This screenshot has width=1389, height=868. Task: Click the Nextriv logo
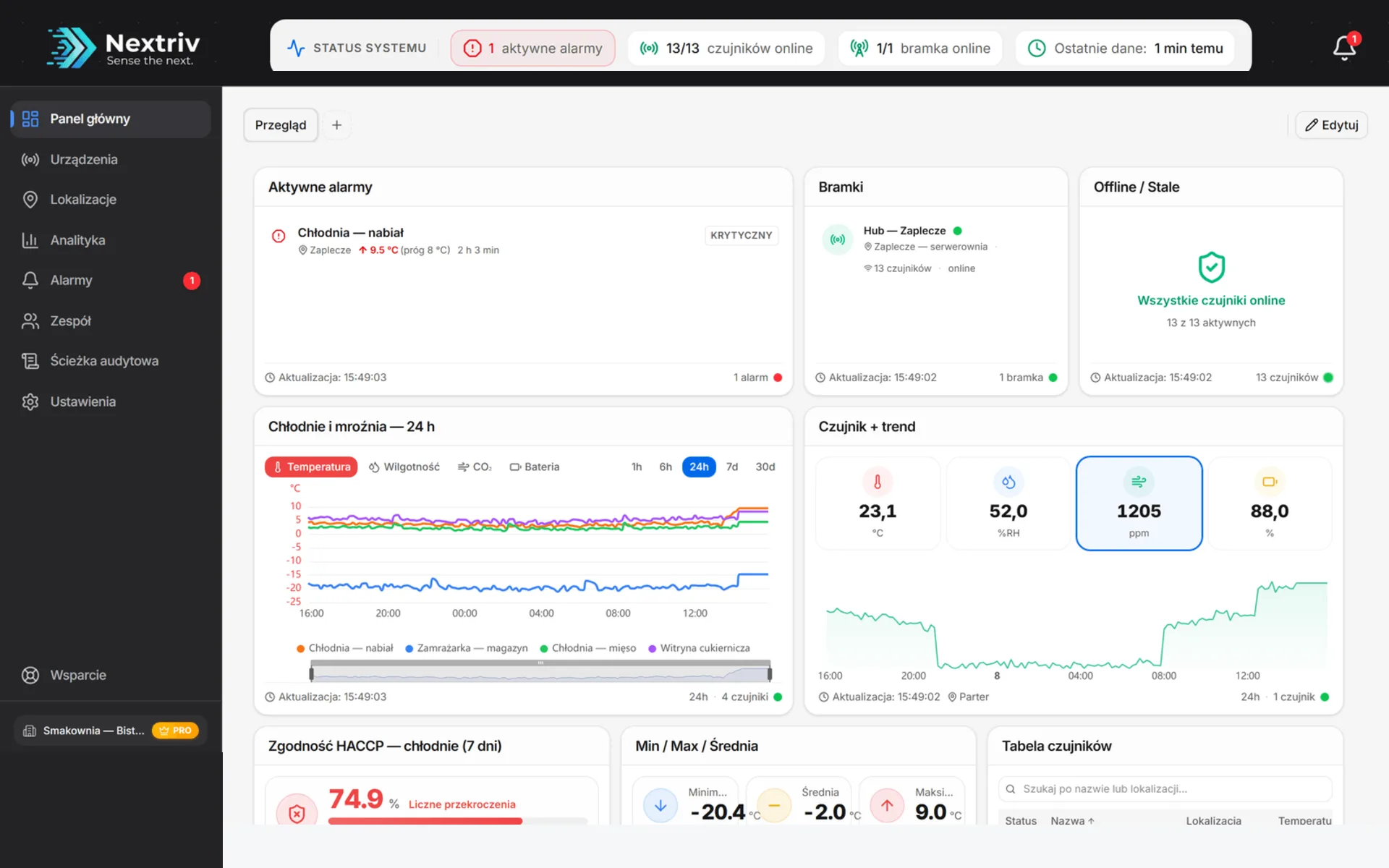[124, 48]
